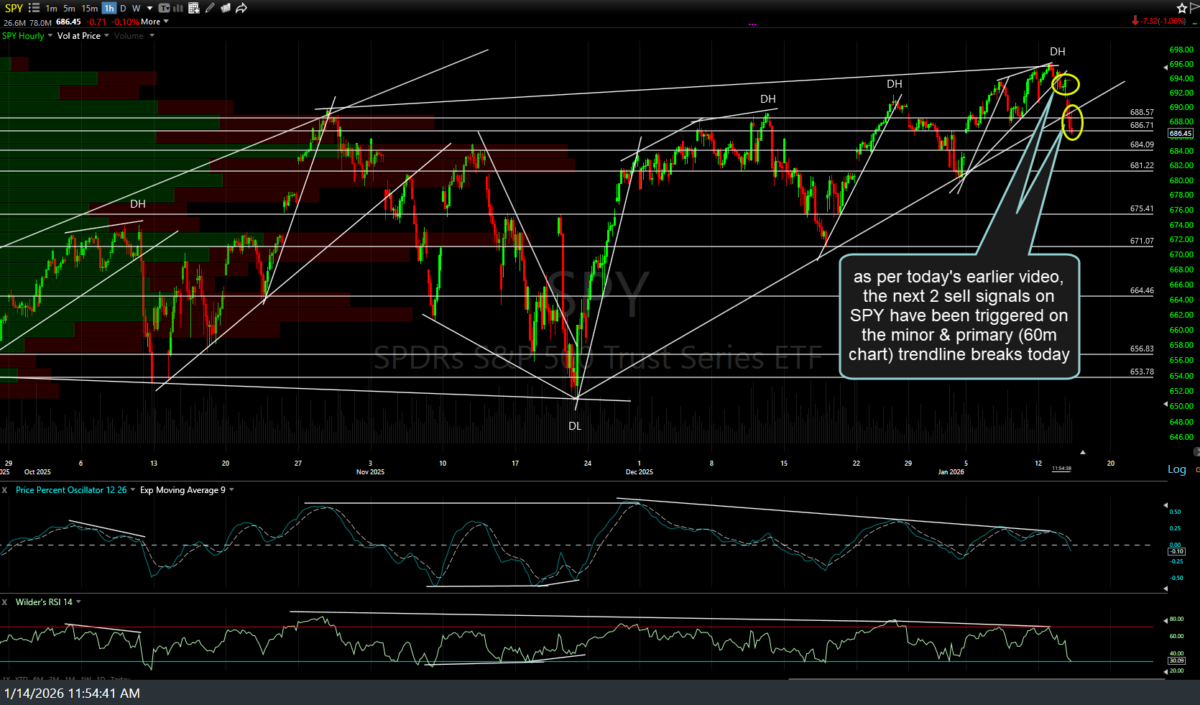
Task: Open the saved charts folder icon
Action: pyautogui.click(x=226, y=8)
